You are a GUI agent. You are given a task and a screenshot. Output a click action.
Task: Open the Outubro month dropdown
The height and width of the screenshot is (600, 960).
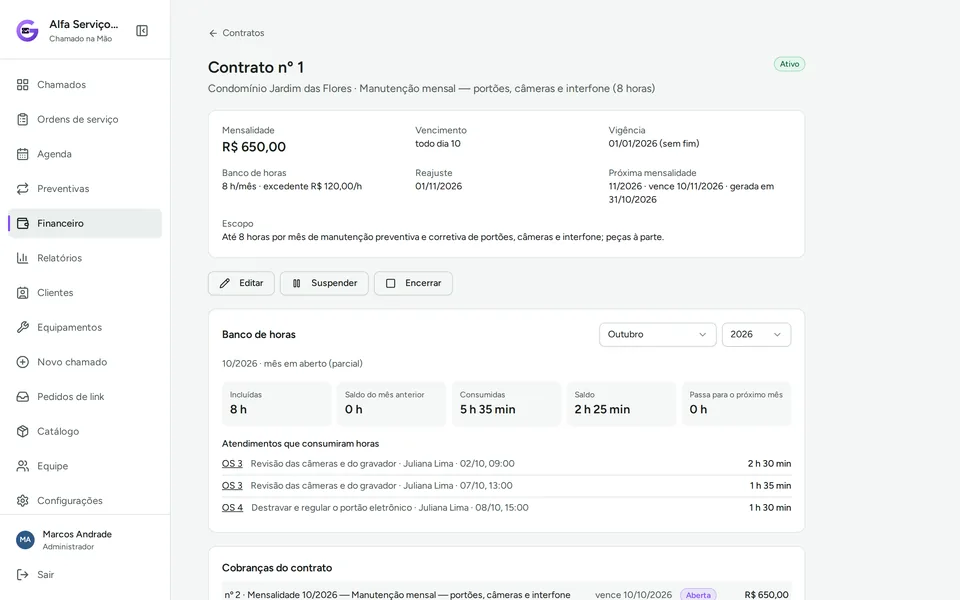click(x=658, y=334)
